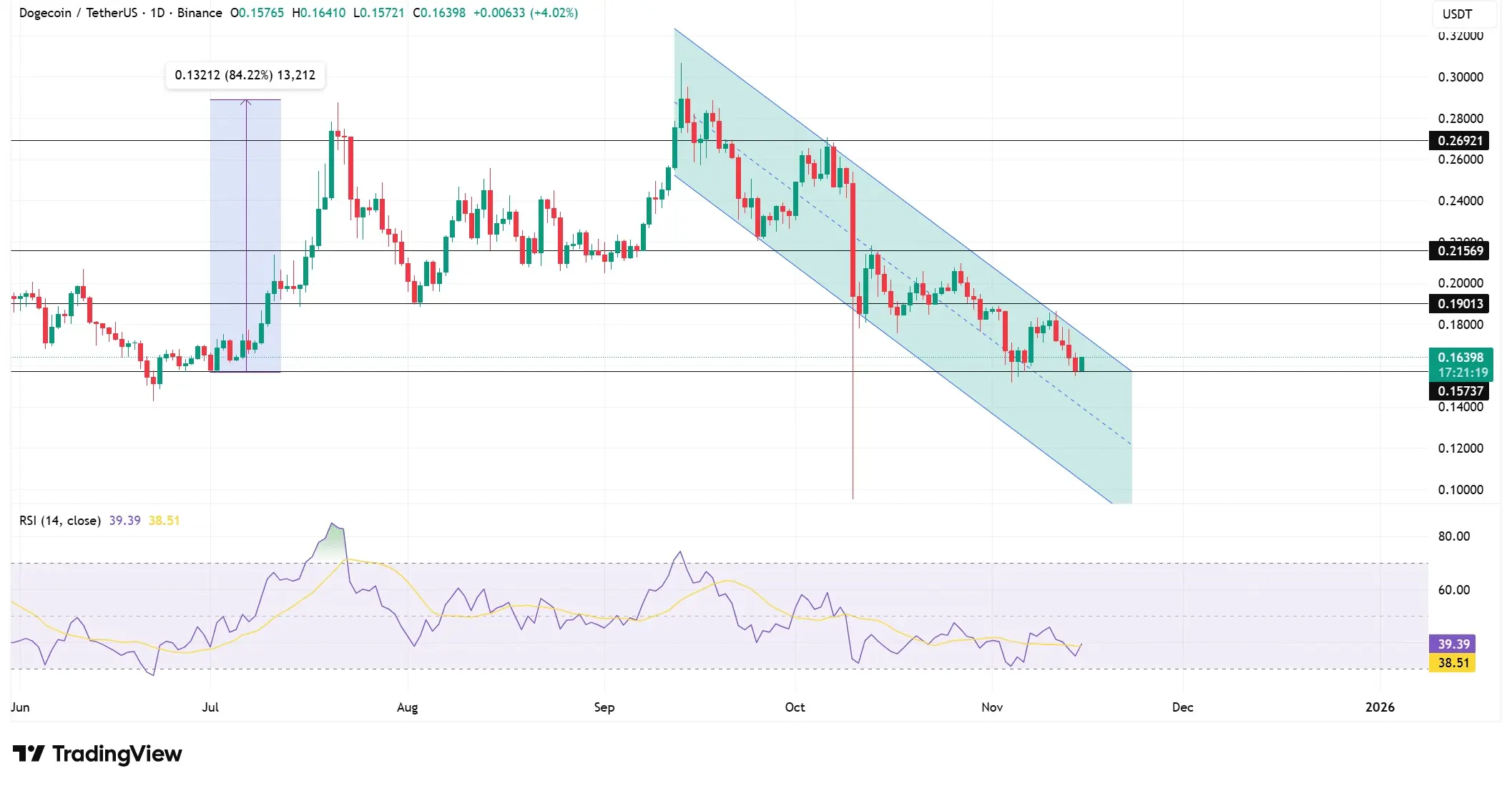Open the USDT currency selector
The image size is (1512, 786).
click(x=1457, y=14)
